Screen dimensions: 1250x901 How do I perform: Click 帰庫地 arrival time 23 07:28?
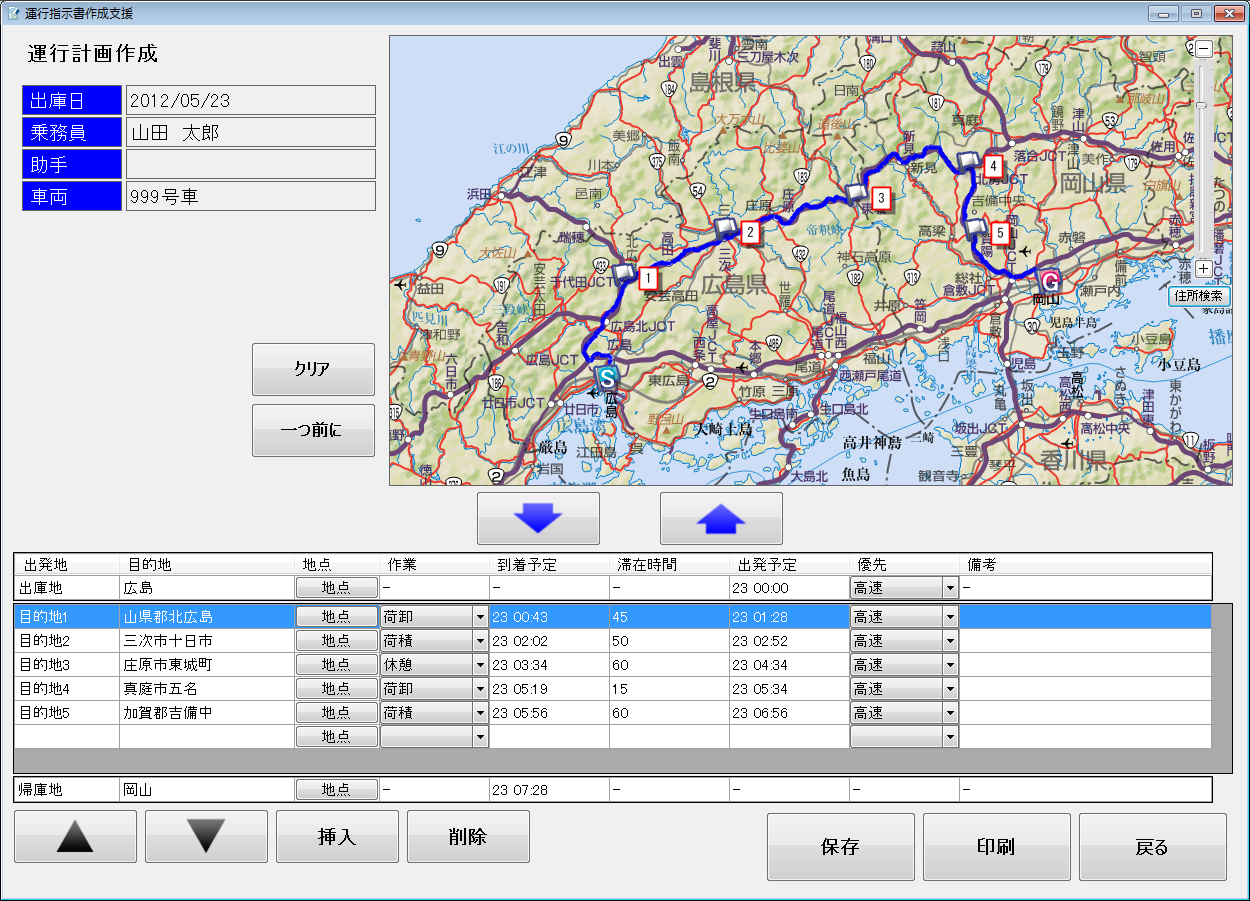[x=549, y=790]
